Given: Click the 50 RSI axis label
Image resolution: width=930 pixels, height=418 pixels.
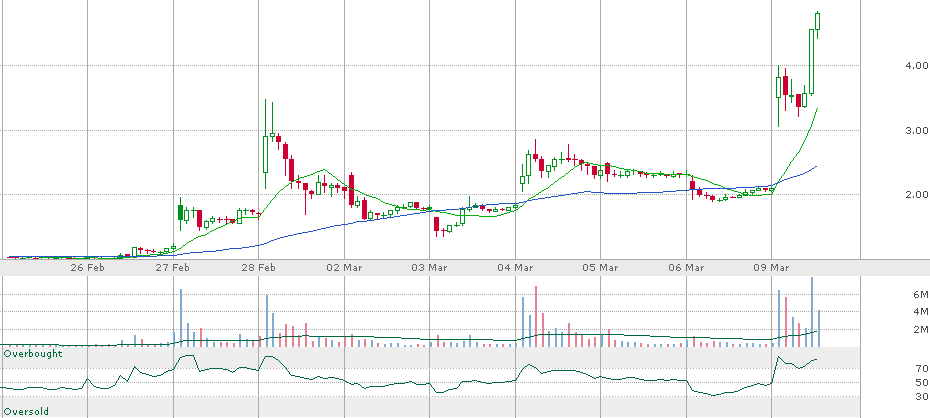Looking at the screenshot, I should (x=922, y=382).
